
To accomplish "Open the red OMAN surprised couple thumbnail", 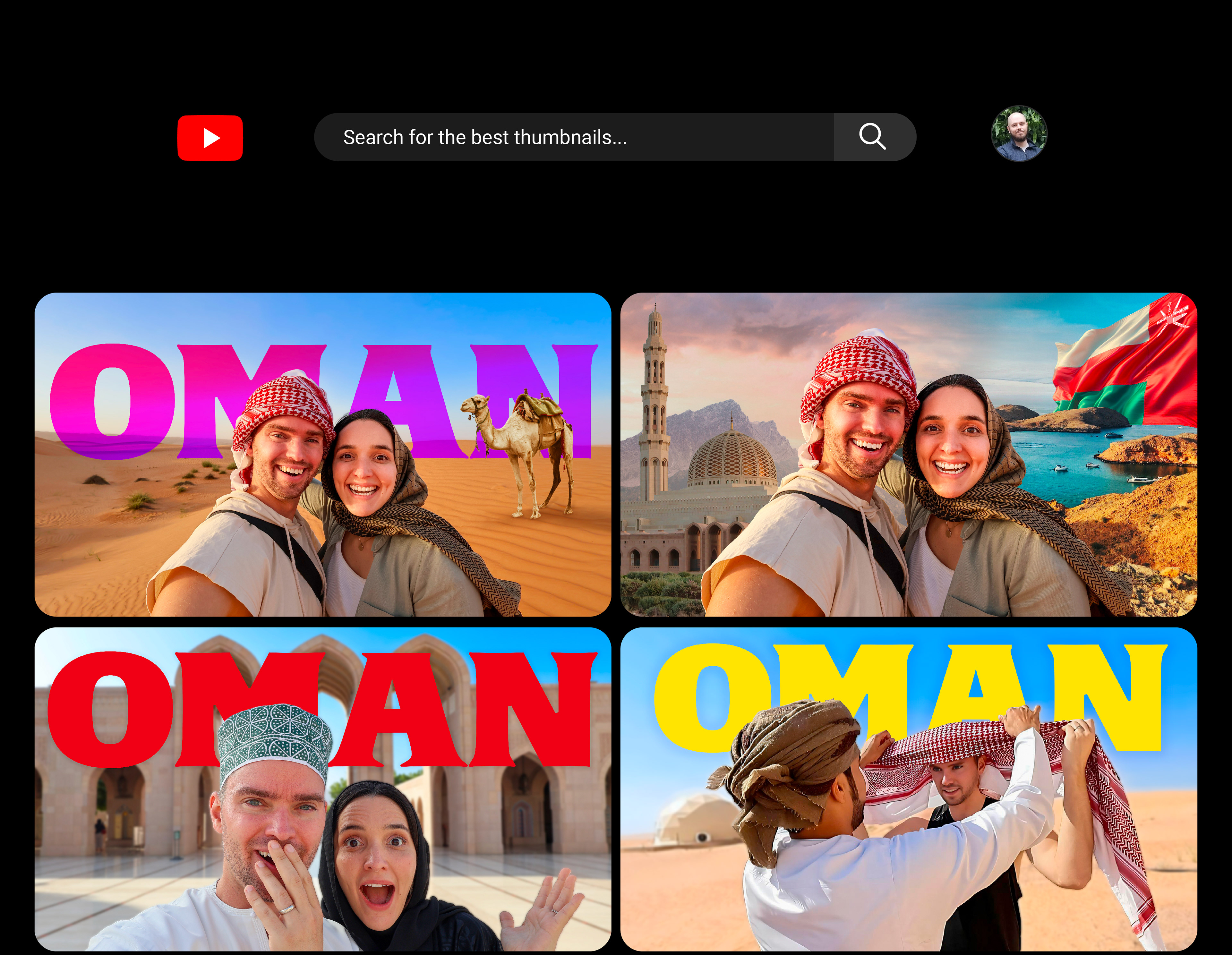I will tap(323, 789).
